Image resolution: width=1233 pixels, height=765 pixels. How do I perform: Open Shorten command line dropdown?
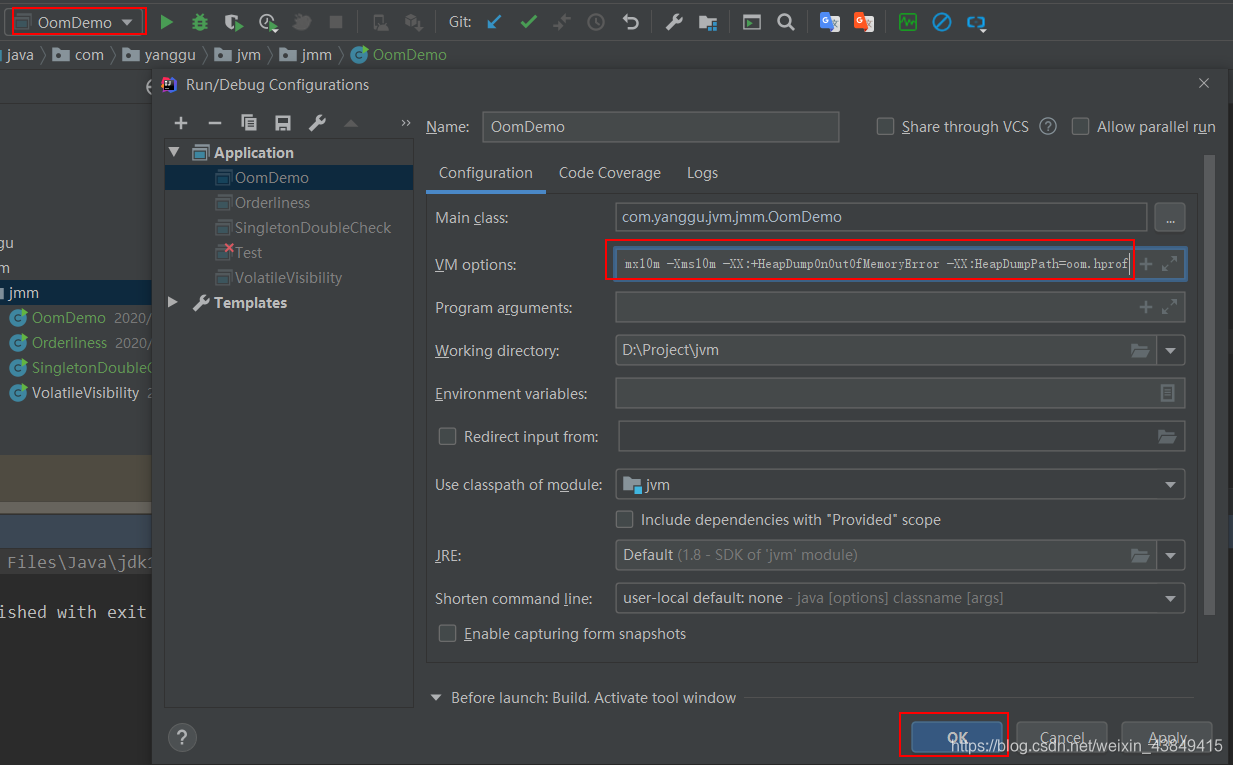1171,598
